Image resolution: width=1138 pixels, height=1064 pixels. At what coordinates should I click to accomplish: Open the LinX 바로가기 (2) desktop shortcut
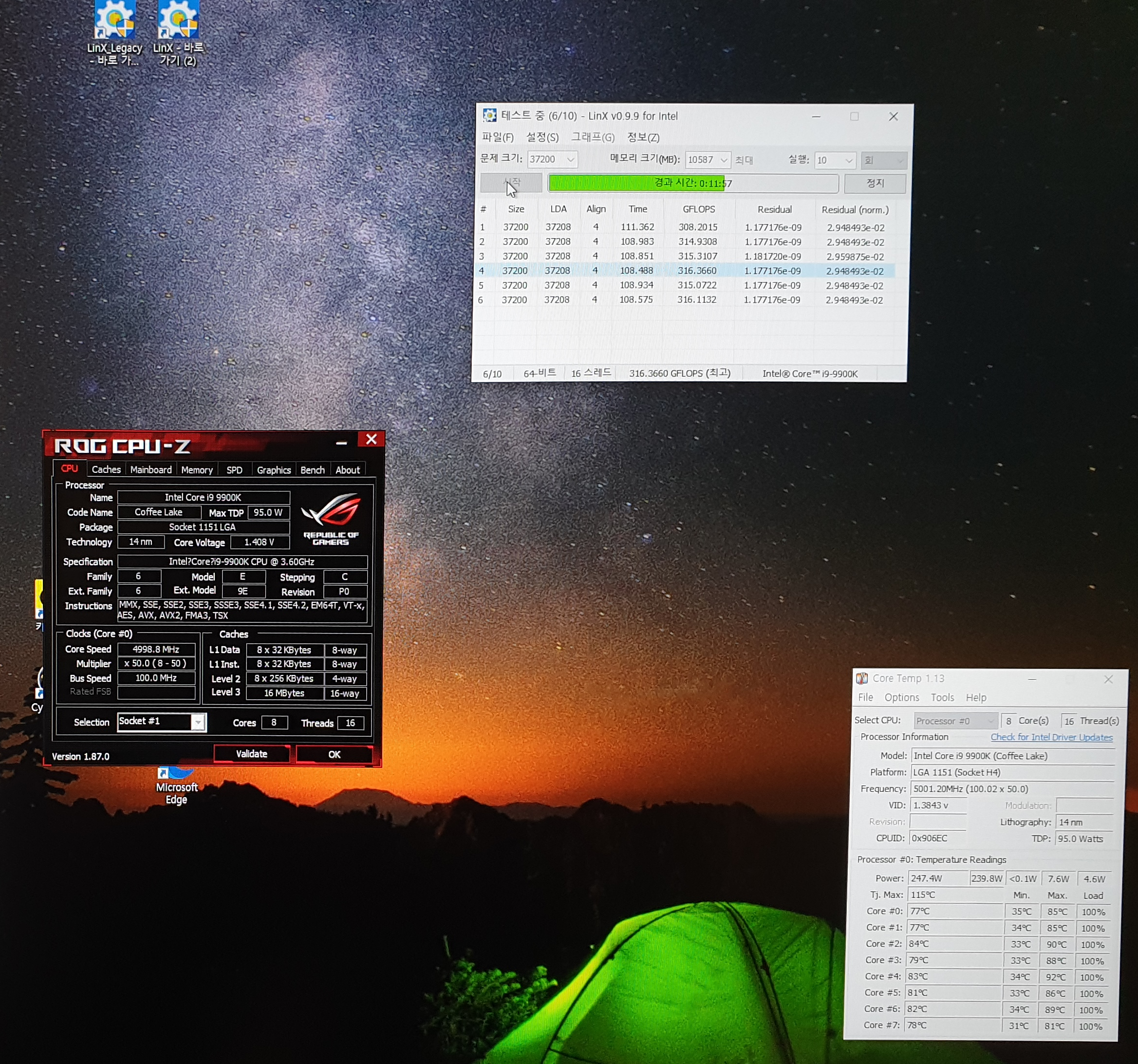pos(178,33)
